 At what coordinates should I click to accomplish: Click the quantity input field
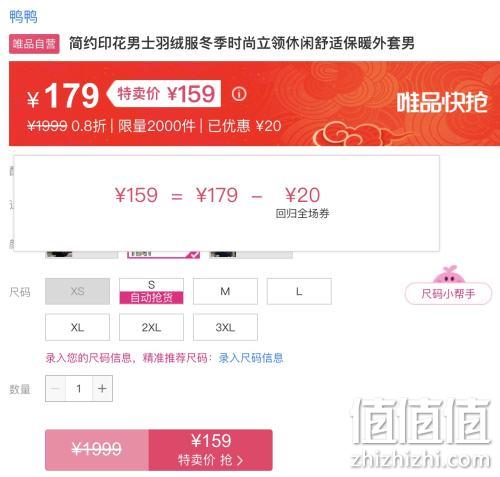pyautogui.click(x=79, y=388)
